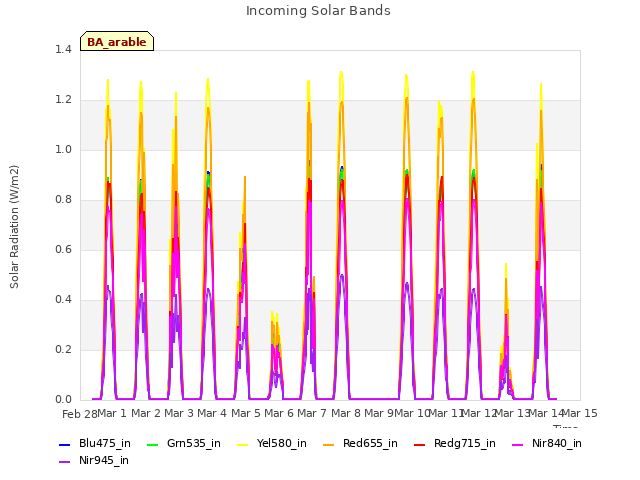Click the BA_arable annotation label

click(117, 41)
